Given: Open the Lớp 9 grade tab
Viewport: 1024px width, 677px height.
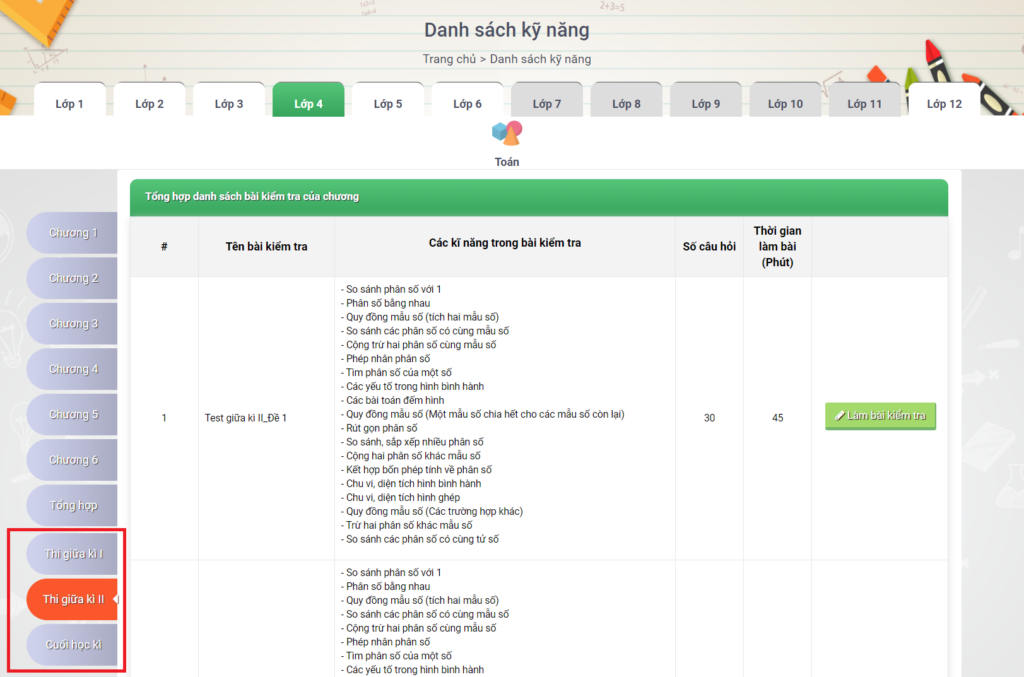Looking at the screenshot, I should coord(706,100).
